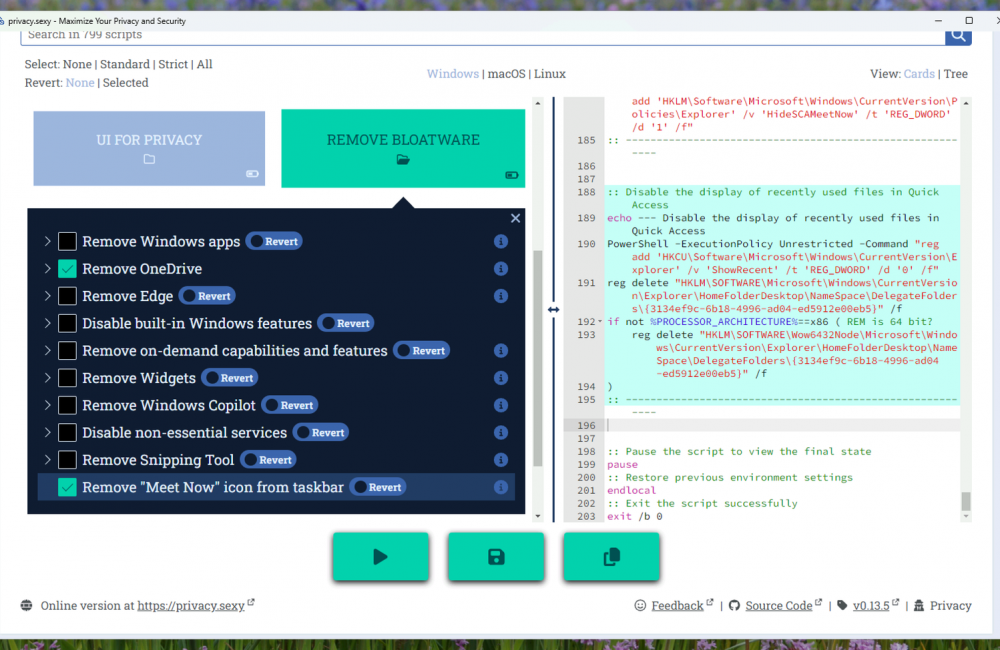Open the Source Code link
This screenshot has width=1000, height=650.
[778, 605]
